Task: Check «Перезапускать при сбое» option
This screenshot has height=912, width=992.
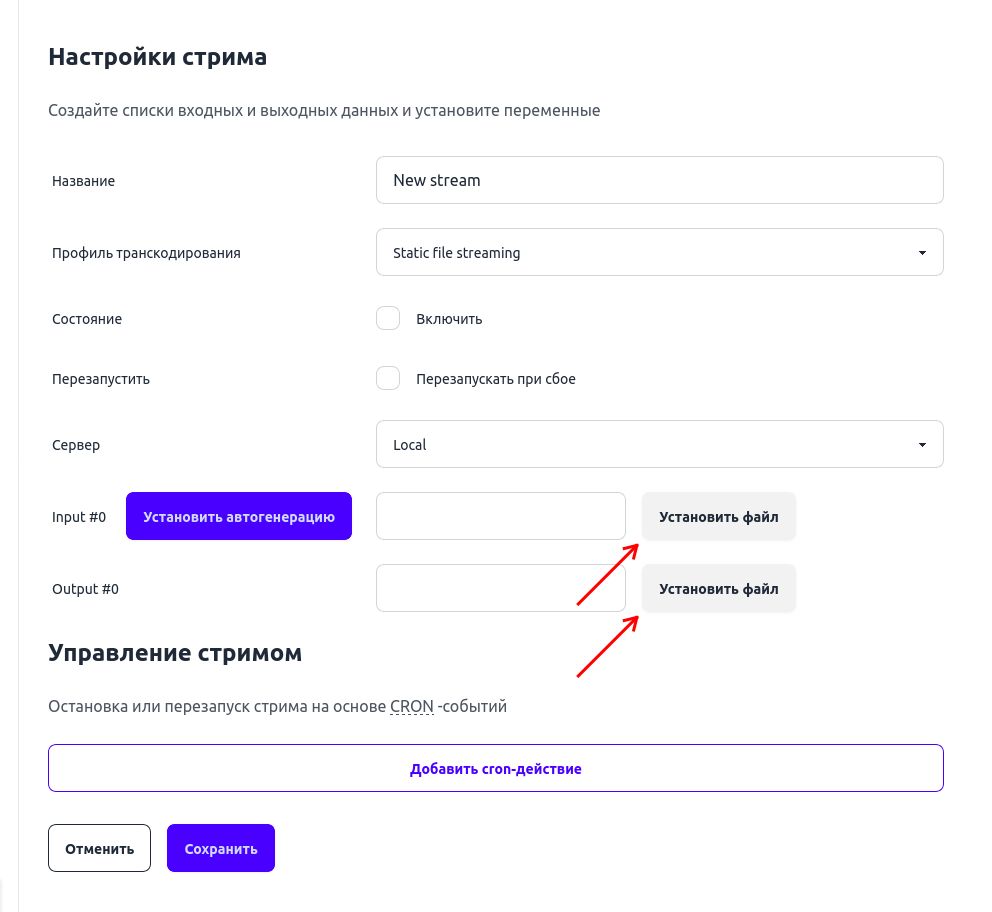Action: coord(388,378)
